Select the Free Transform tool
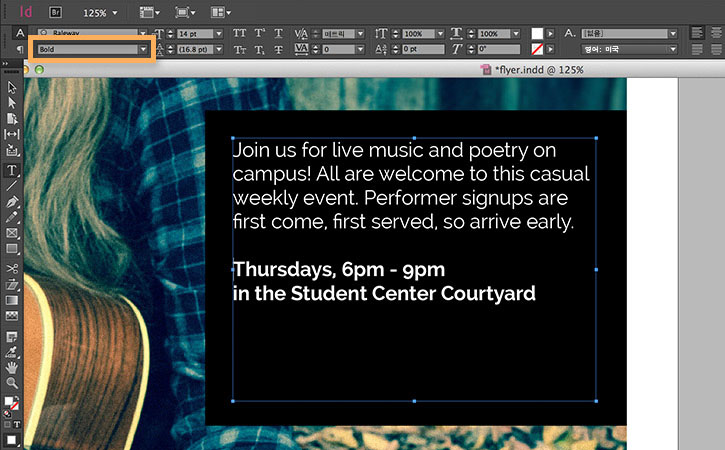 point(12,284)
